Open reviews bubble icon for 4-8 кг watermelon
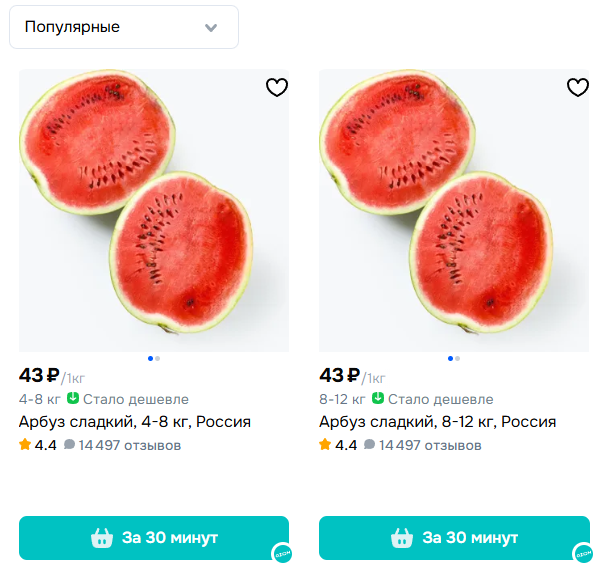 point(69,445)
